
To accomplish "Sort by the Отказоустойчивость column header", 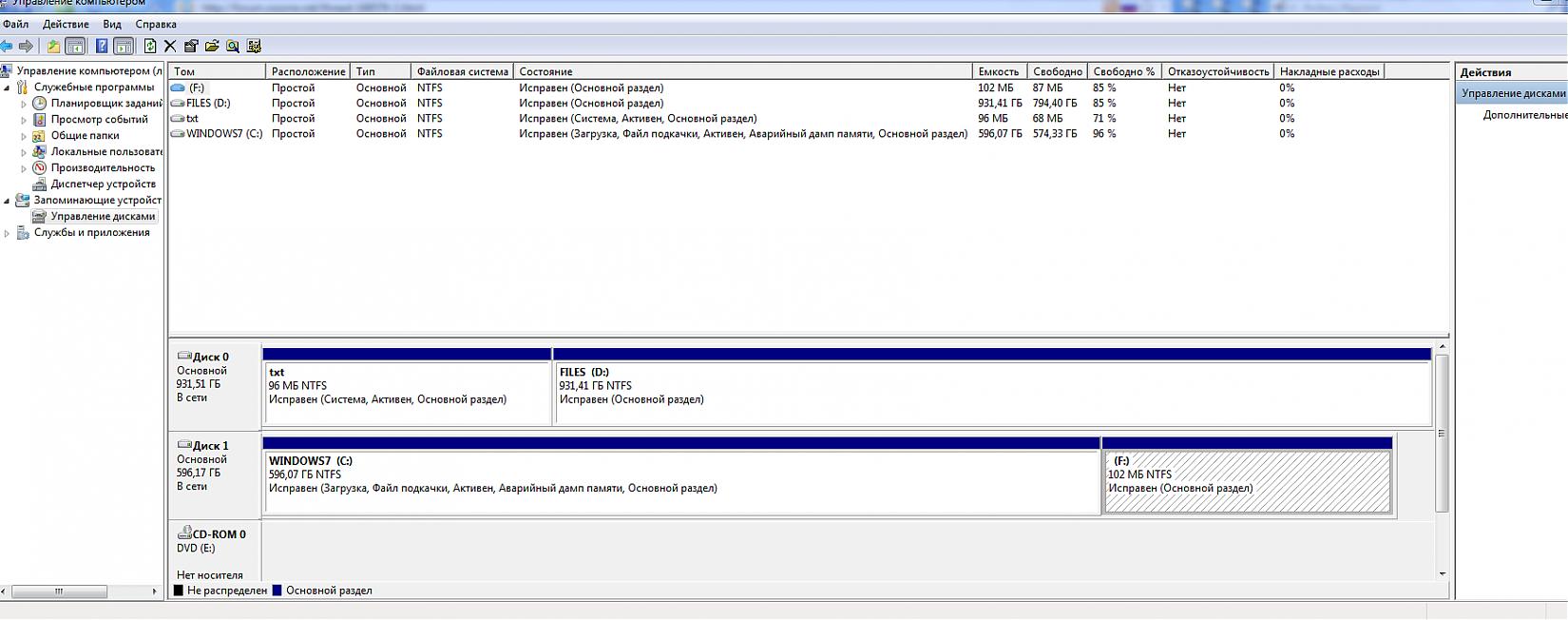I will click(1218, 71).
